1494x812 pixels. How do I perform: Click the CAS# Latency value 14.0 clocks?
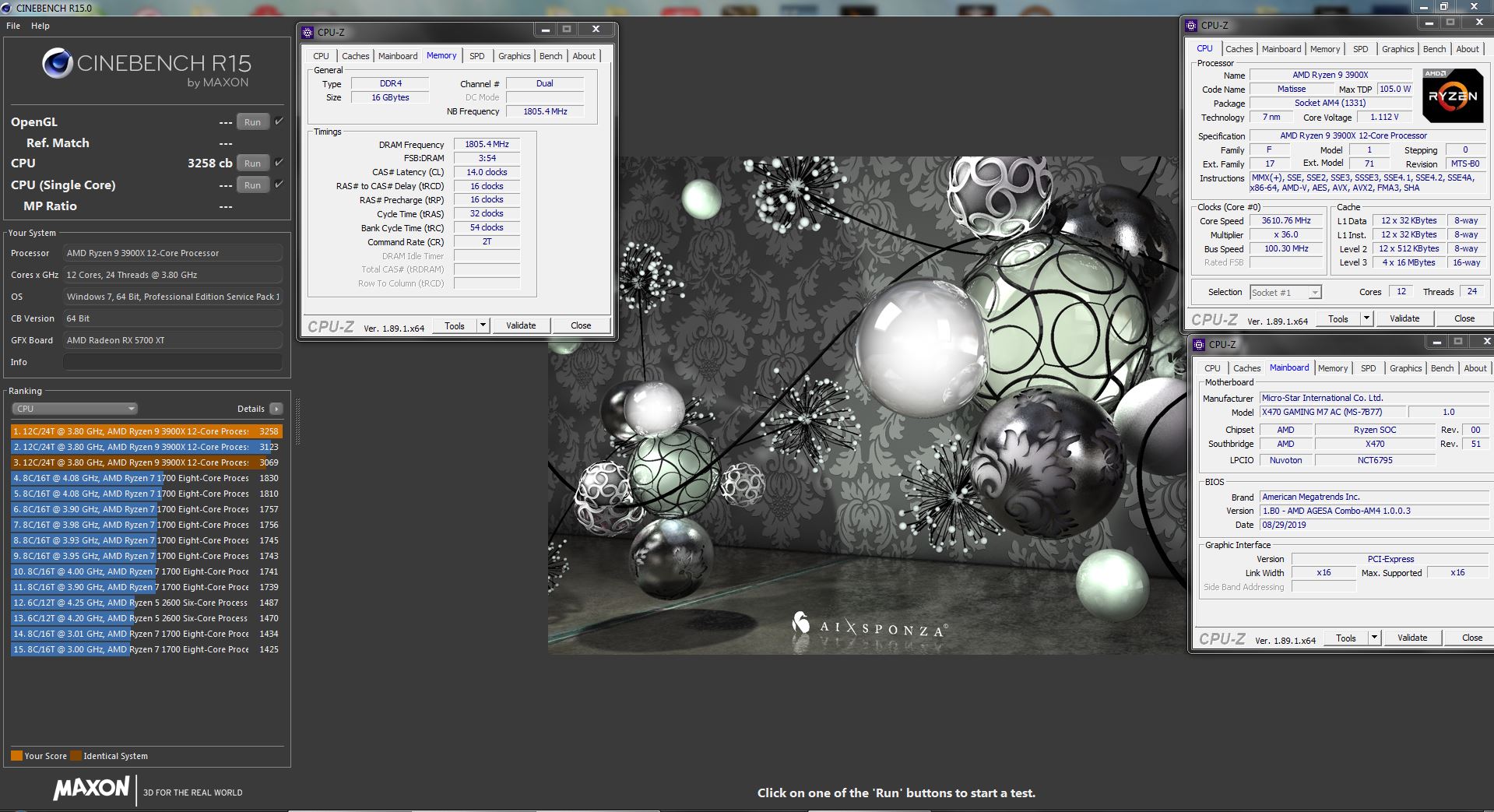point(487,172)
